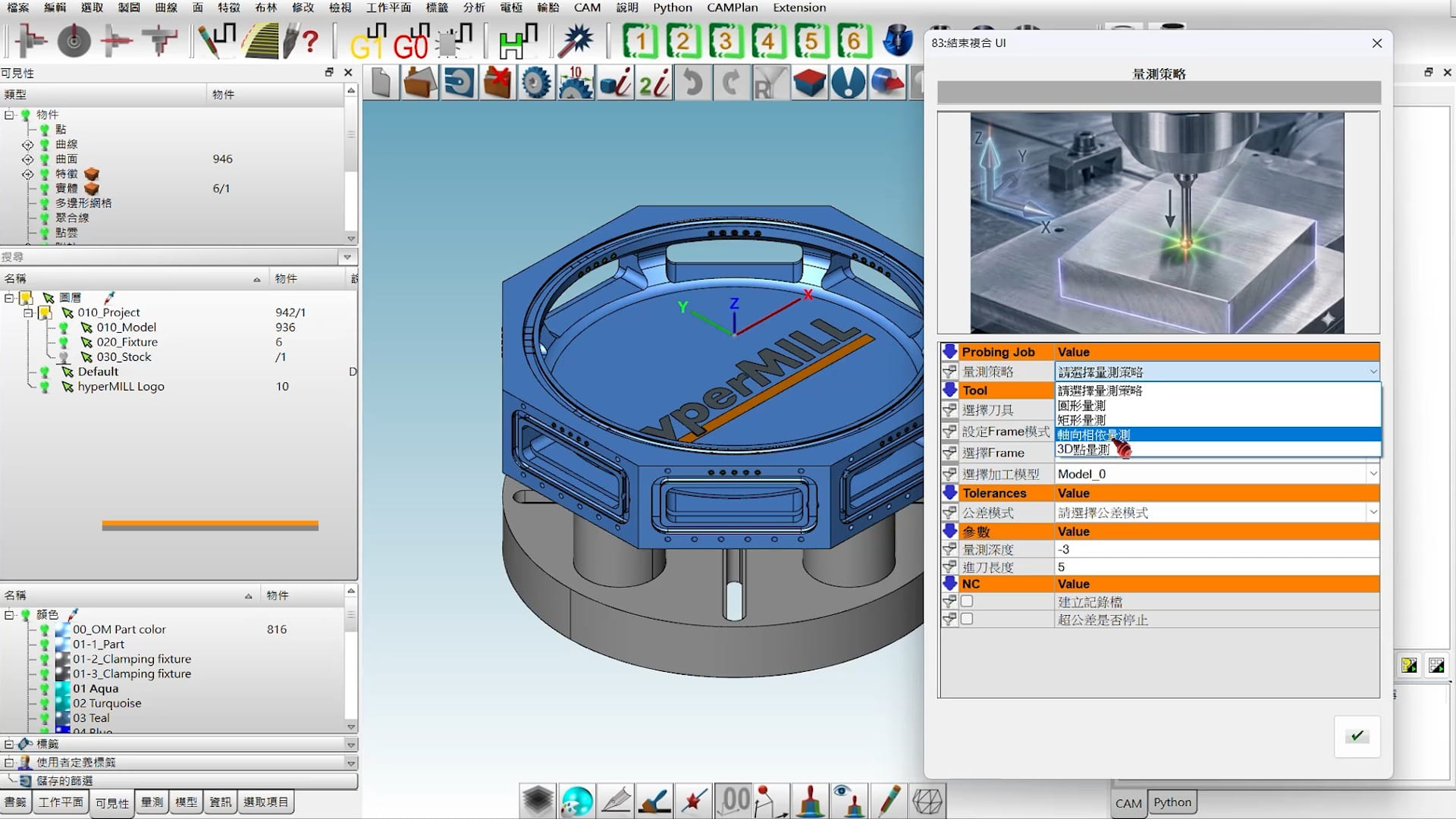The height and width of the screenshot is (819, 1456).
Task: Click the teal sphere icon in the bottom toolbar
Action: 577,801
